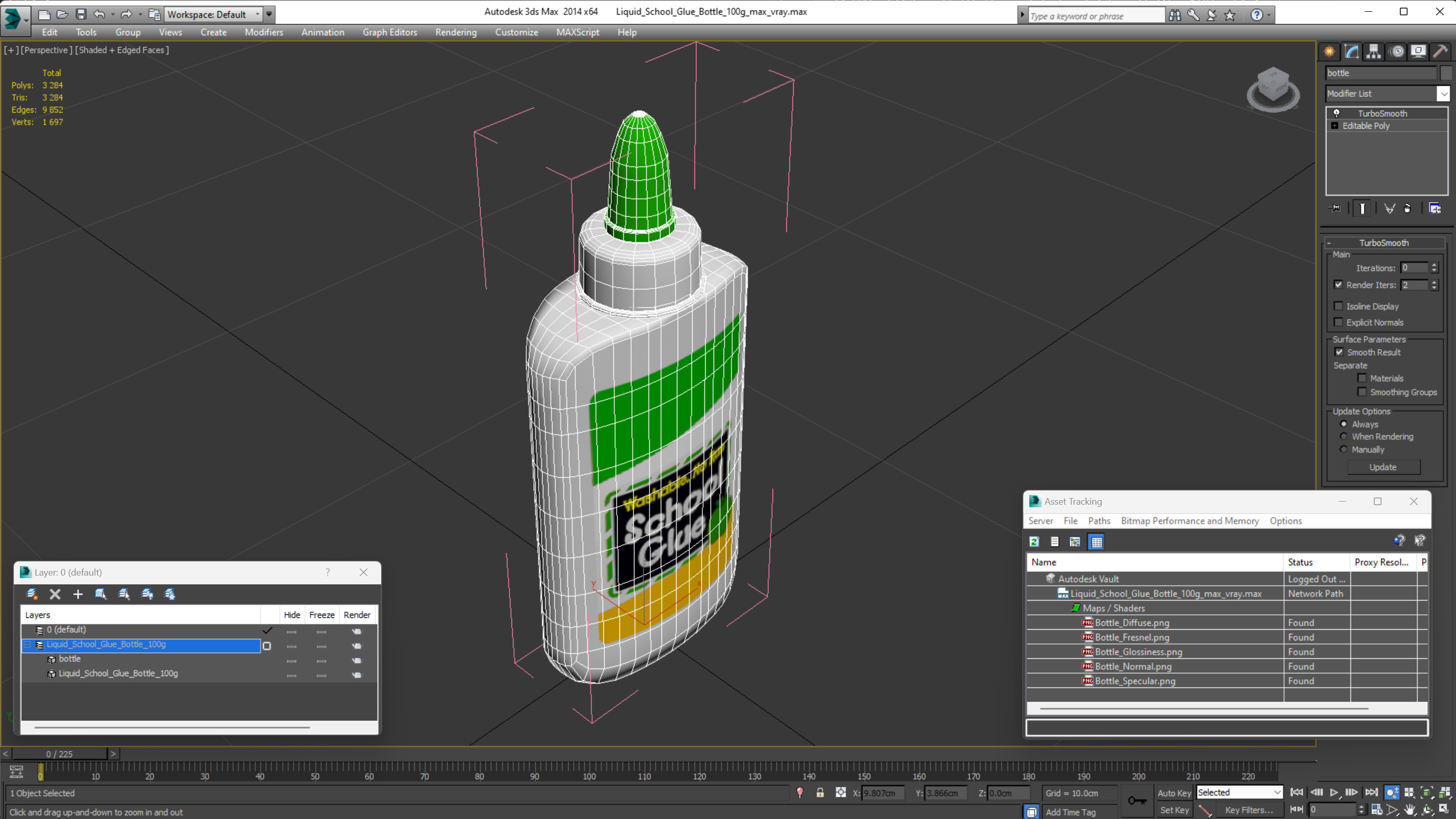1456x819 pixels.
Task: Click the Delete layer X icon
Action: pyautogui.click(x=55, y=593)
